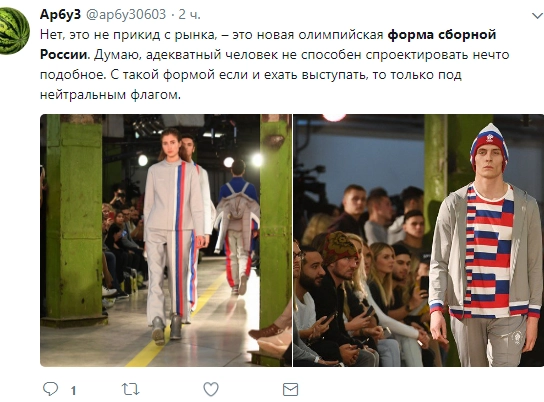Screen dimensions: 544x402
Task: Reply to the tweet via speech bubble icon
Action: [x=51, y=389]
